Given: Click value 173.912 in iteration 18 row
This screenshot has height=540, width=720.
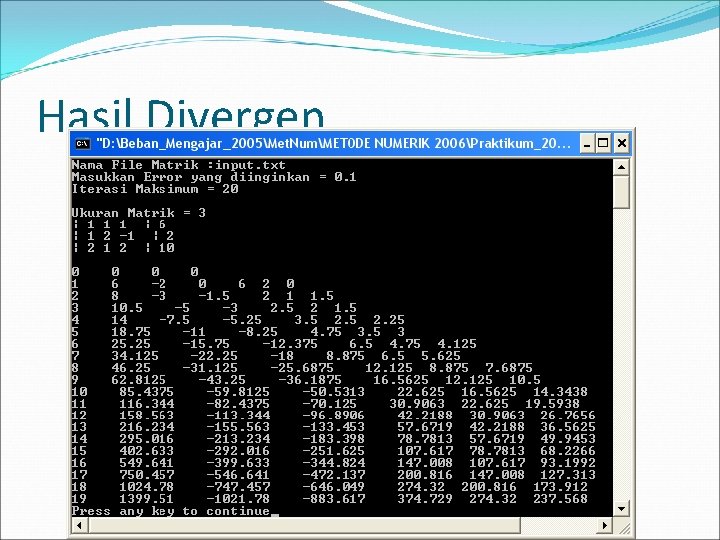Looking at the screenshot, I should tap(560, 487).
